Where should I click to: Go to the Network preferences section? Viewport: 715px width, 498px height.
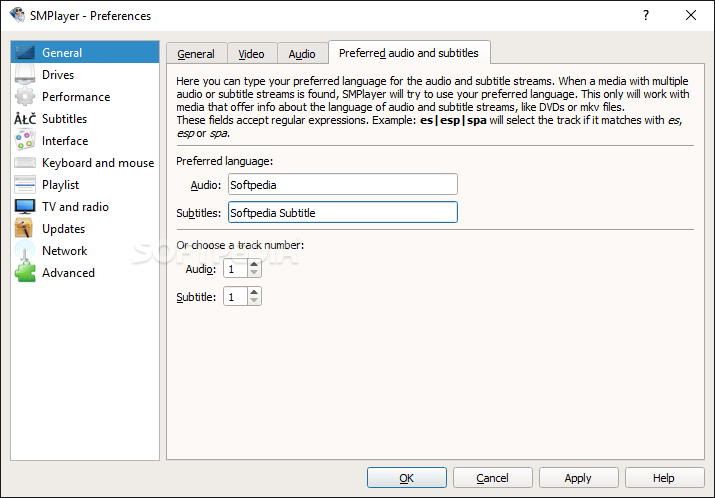(85, 250)
